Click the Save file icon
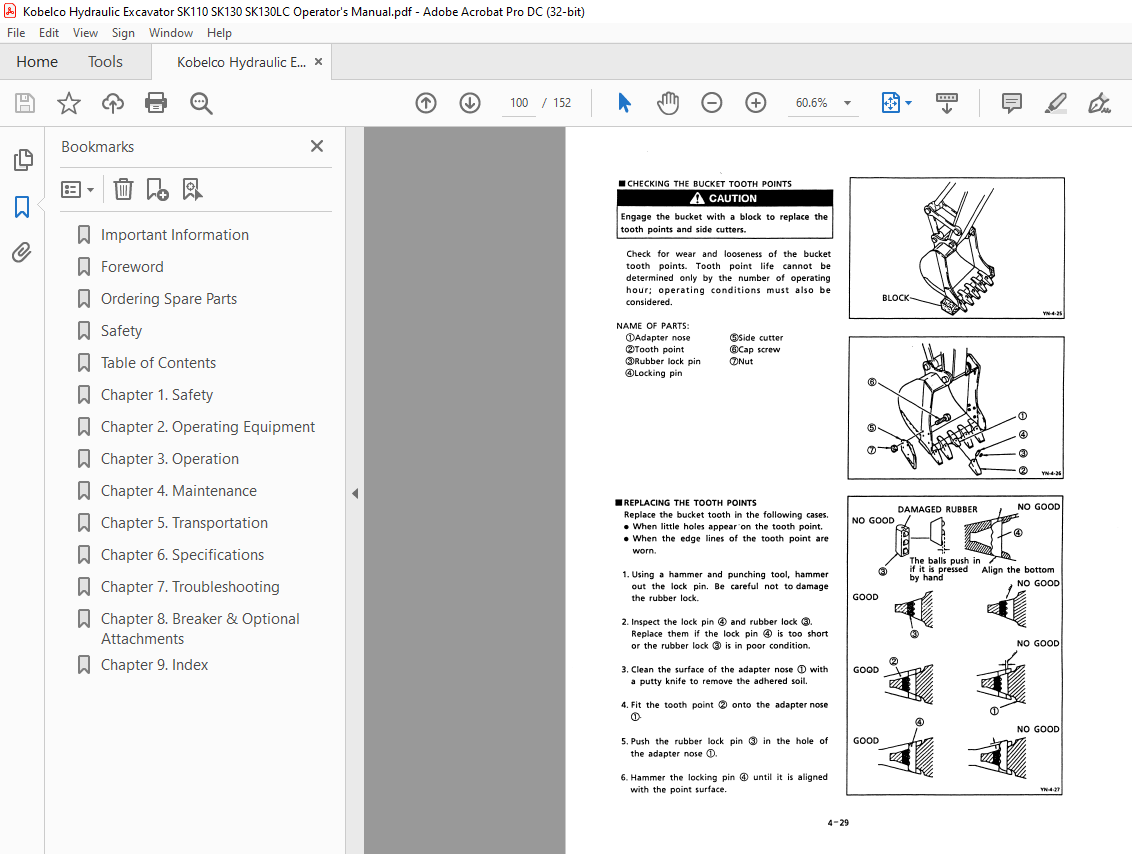This screenshot has width=1132, height=854. click(25, 103)
